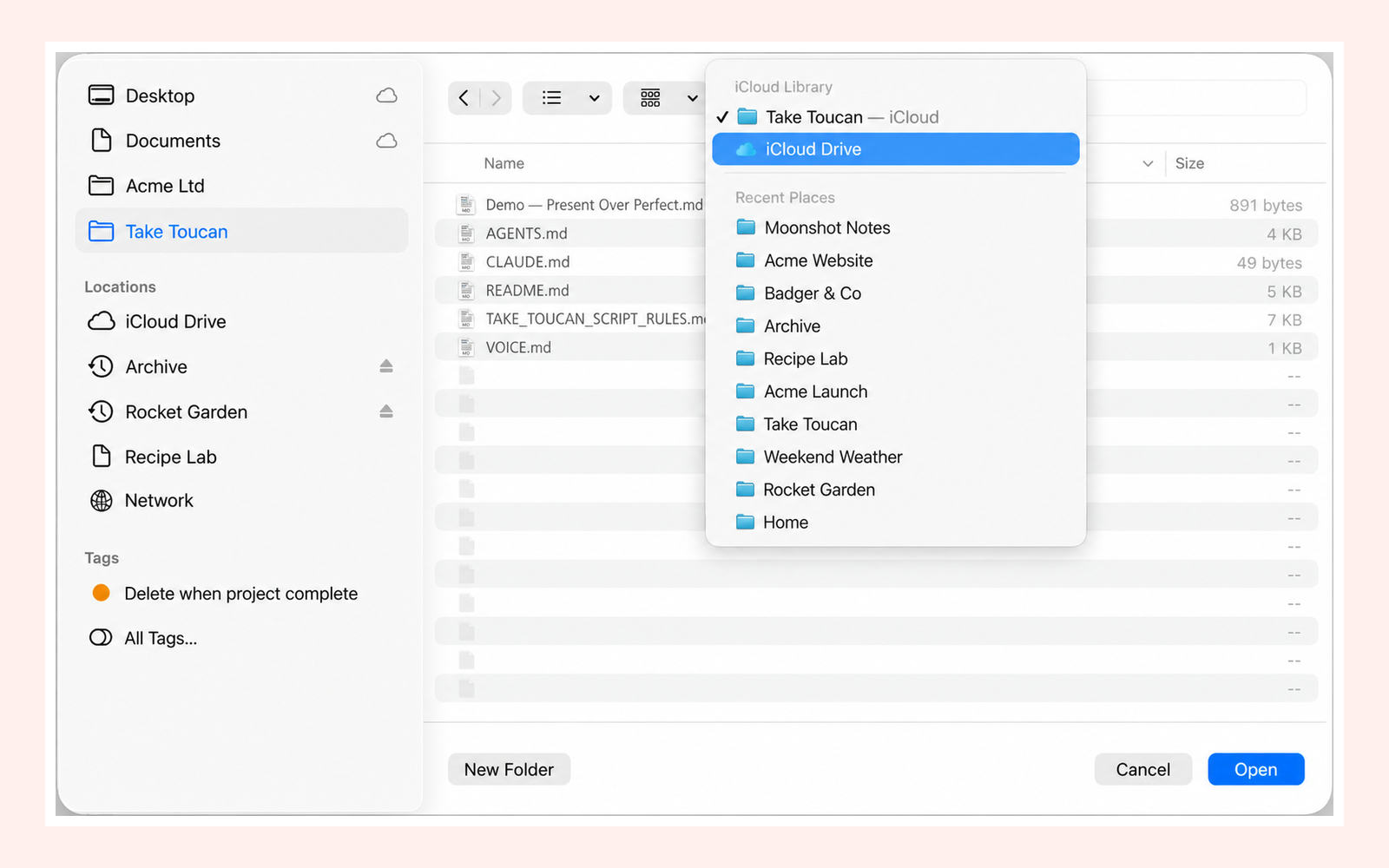The width and height of the screenshot is (1389, 868).
Task: Click the Moonshot Notes folder icon in popup
Action: pyautogui.click(x=746, y=227)
